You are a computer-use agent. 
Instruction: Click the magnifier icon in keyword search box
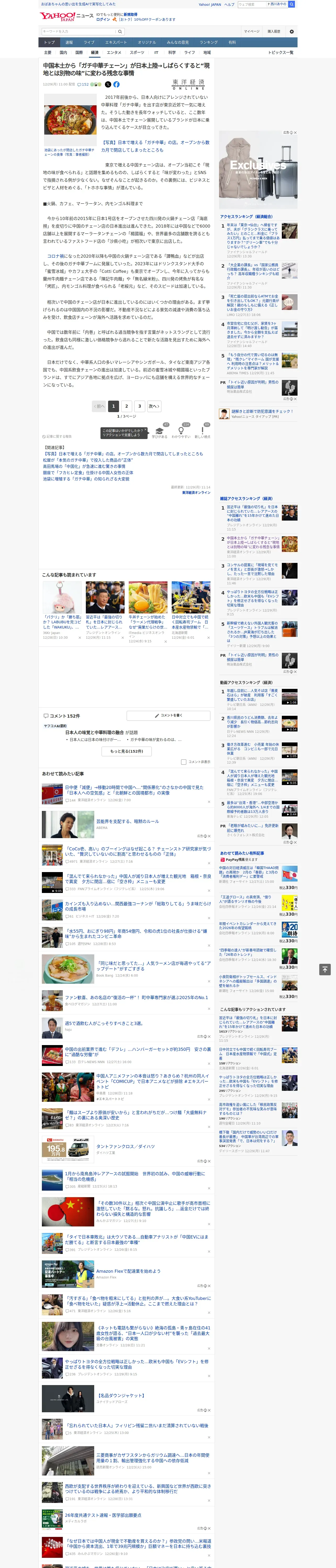[120, 32]
